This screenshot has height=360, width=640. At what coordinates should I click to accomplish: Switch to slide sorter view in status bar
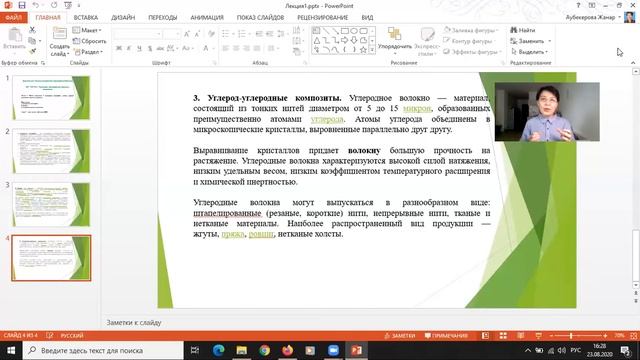[503, 336]
